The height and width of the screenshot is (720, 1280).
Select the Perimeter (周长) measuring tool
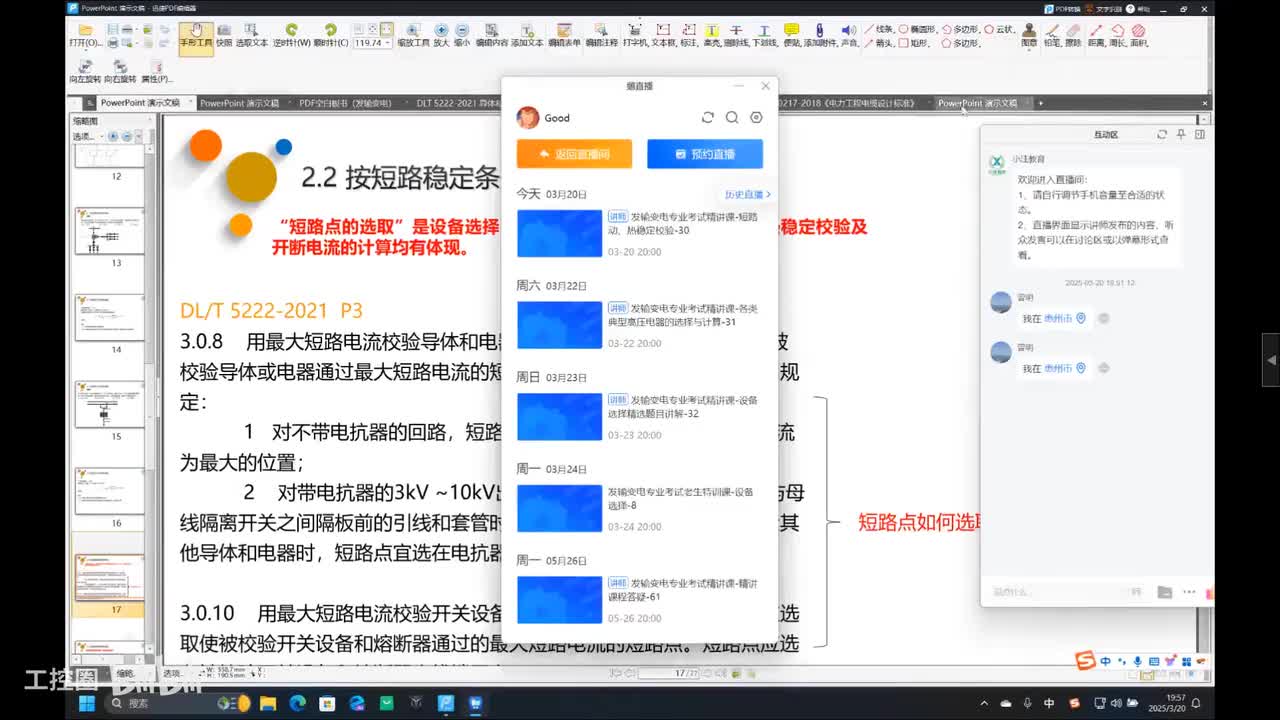click(1117, 37)
